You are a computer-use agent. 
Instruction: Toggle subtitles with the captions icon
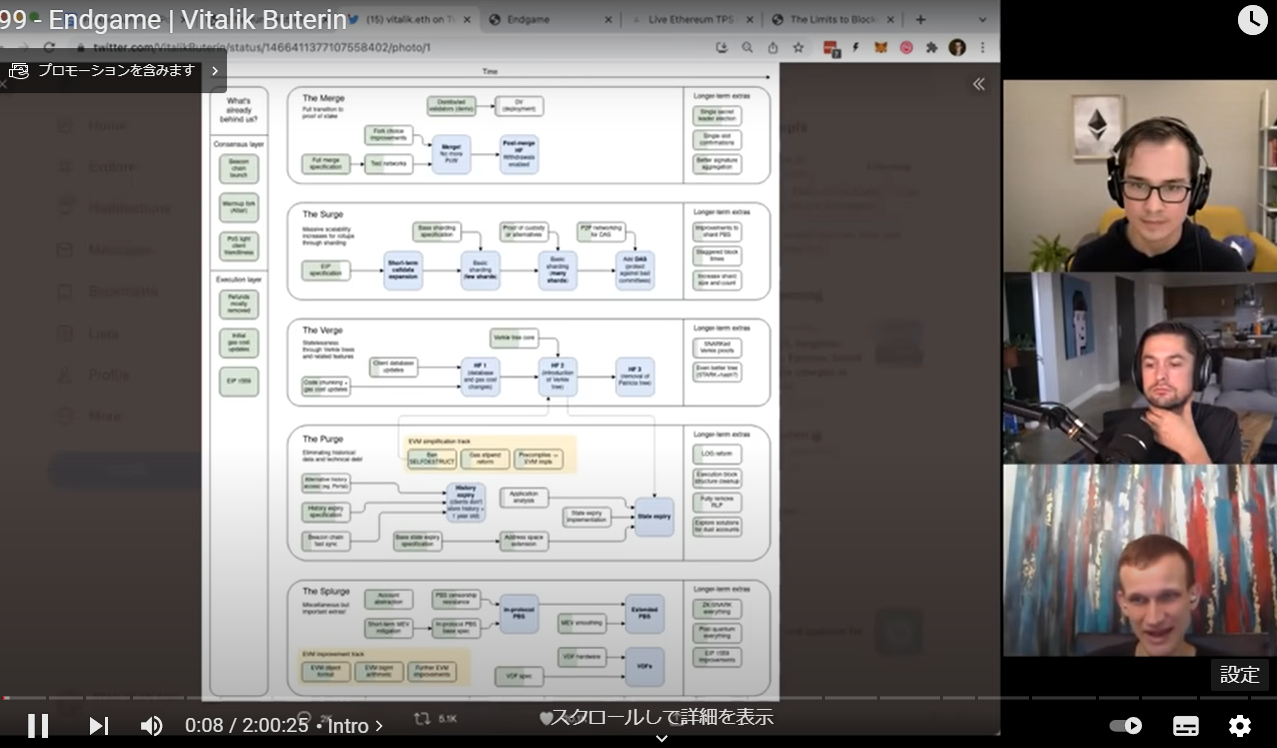click(1186, 726)
